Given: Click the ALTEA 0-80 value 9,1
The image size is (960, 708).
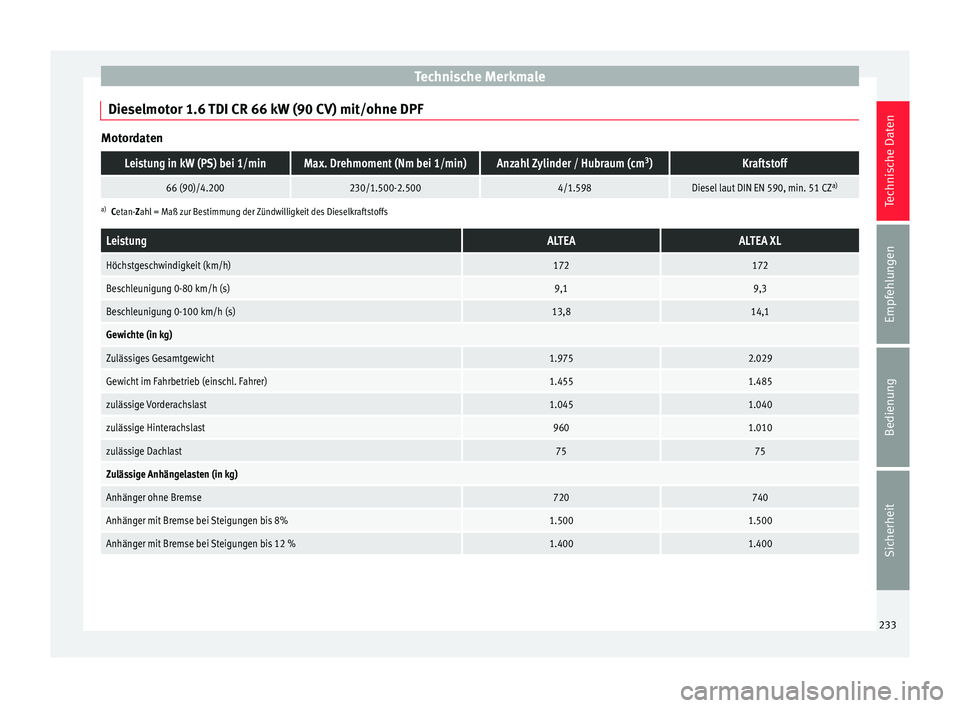Looking at the screenshot, I should tap(561, 288).
